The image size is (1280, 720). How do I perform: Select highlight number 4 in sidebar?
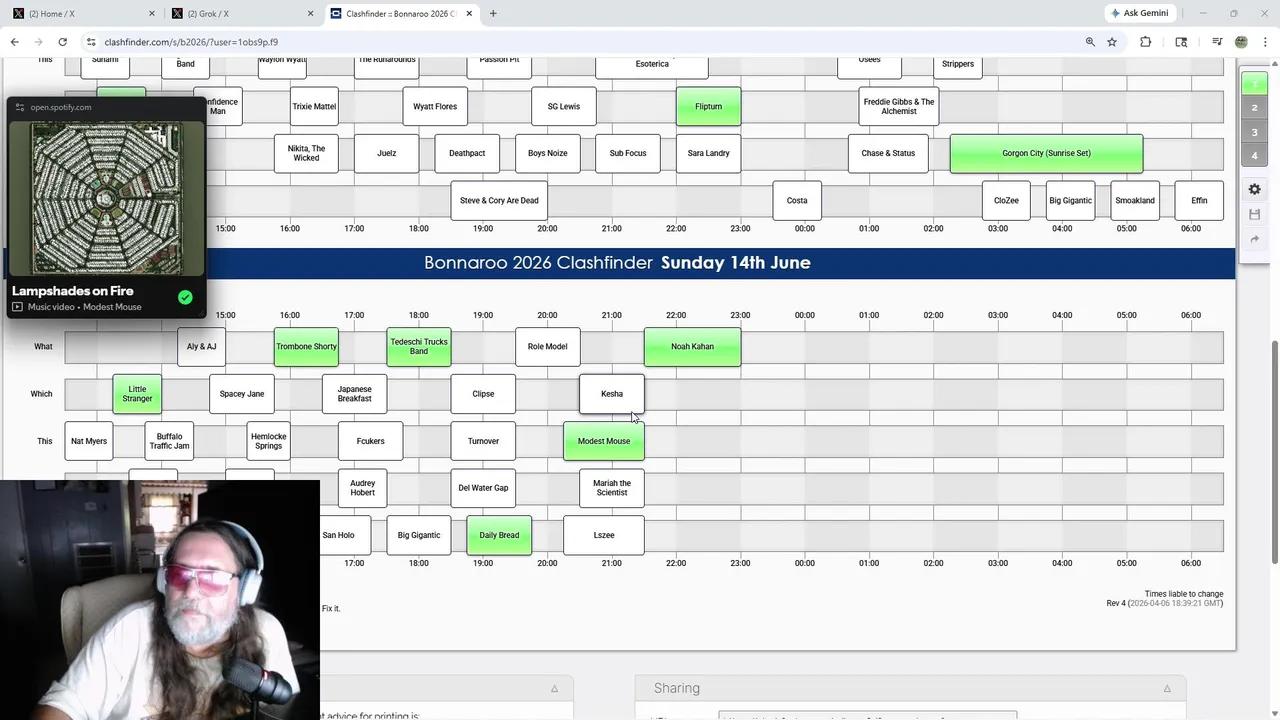pyautogui.click(x=1254, y=156)
